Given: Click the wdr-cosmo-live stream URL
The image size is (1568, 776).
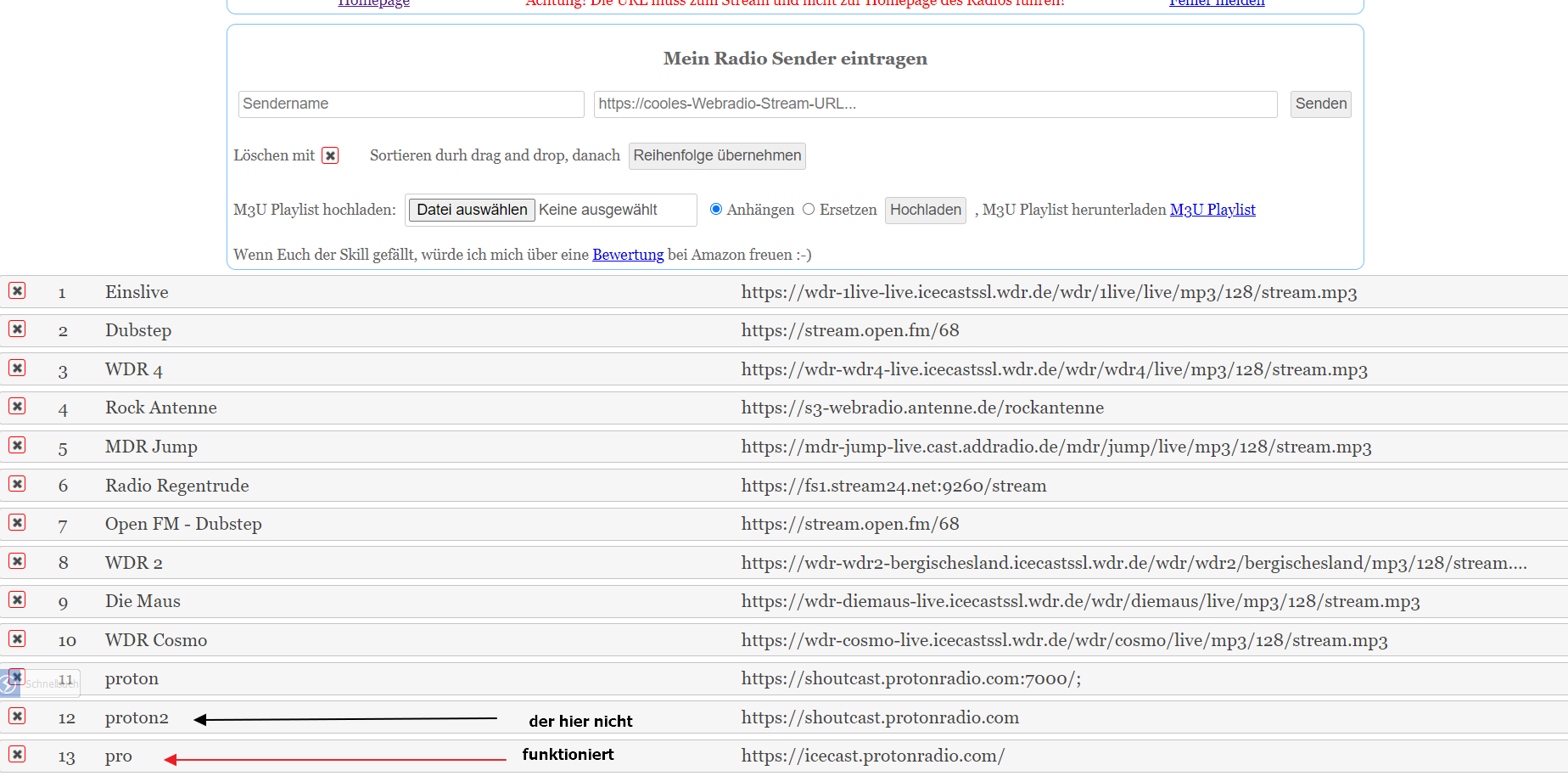Looking at the screenshot, I should (x=1064, y=640).
